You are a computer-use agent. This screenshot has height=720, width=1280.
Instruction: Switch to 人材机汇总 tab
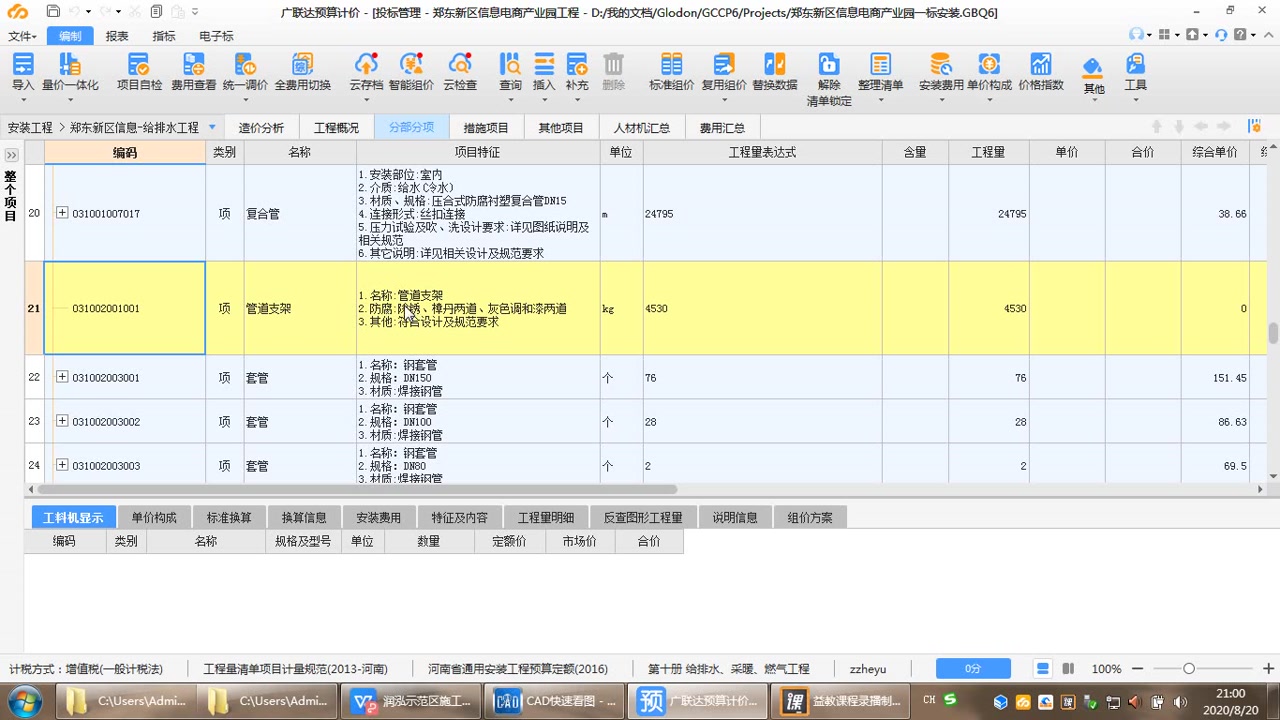(x=642, y=128)
